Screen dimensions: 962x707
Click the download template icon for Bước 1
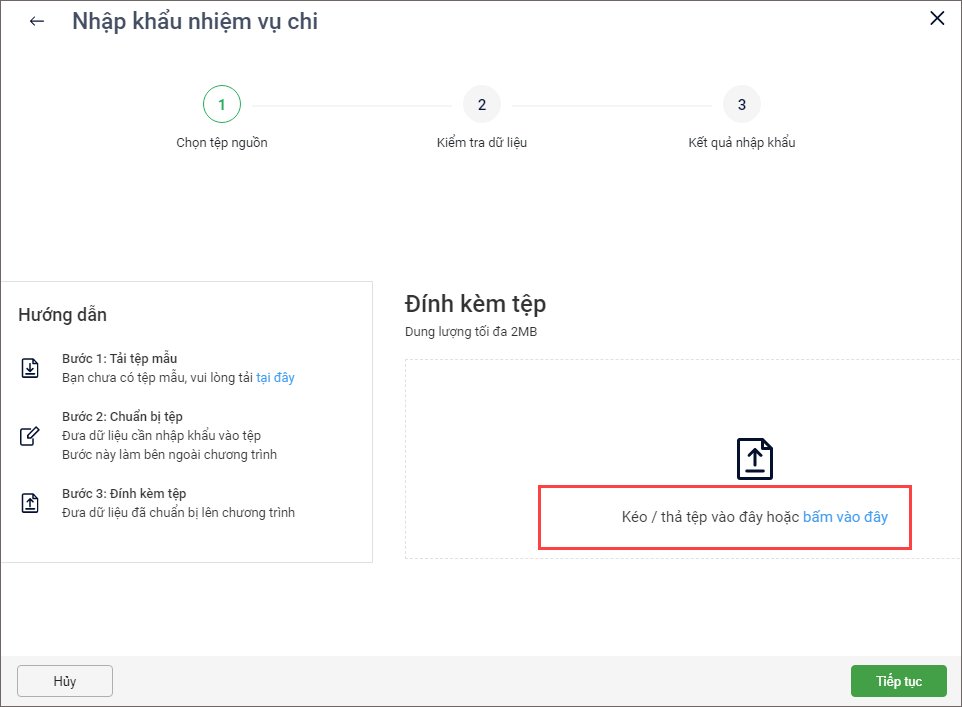tap(30, 368)
